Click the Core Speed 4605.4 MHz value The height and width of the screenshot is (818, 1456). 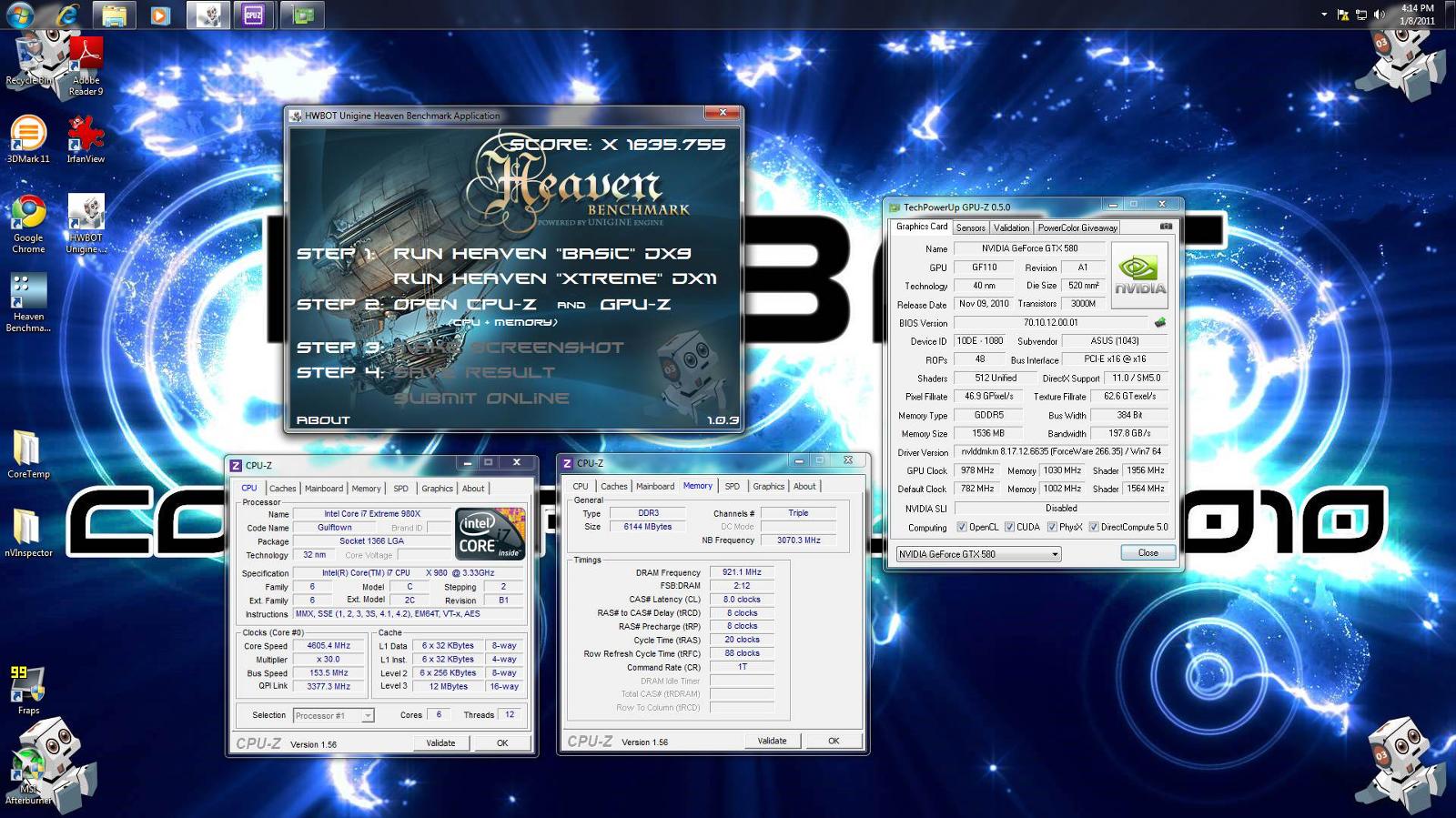329,646
